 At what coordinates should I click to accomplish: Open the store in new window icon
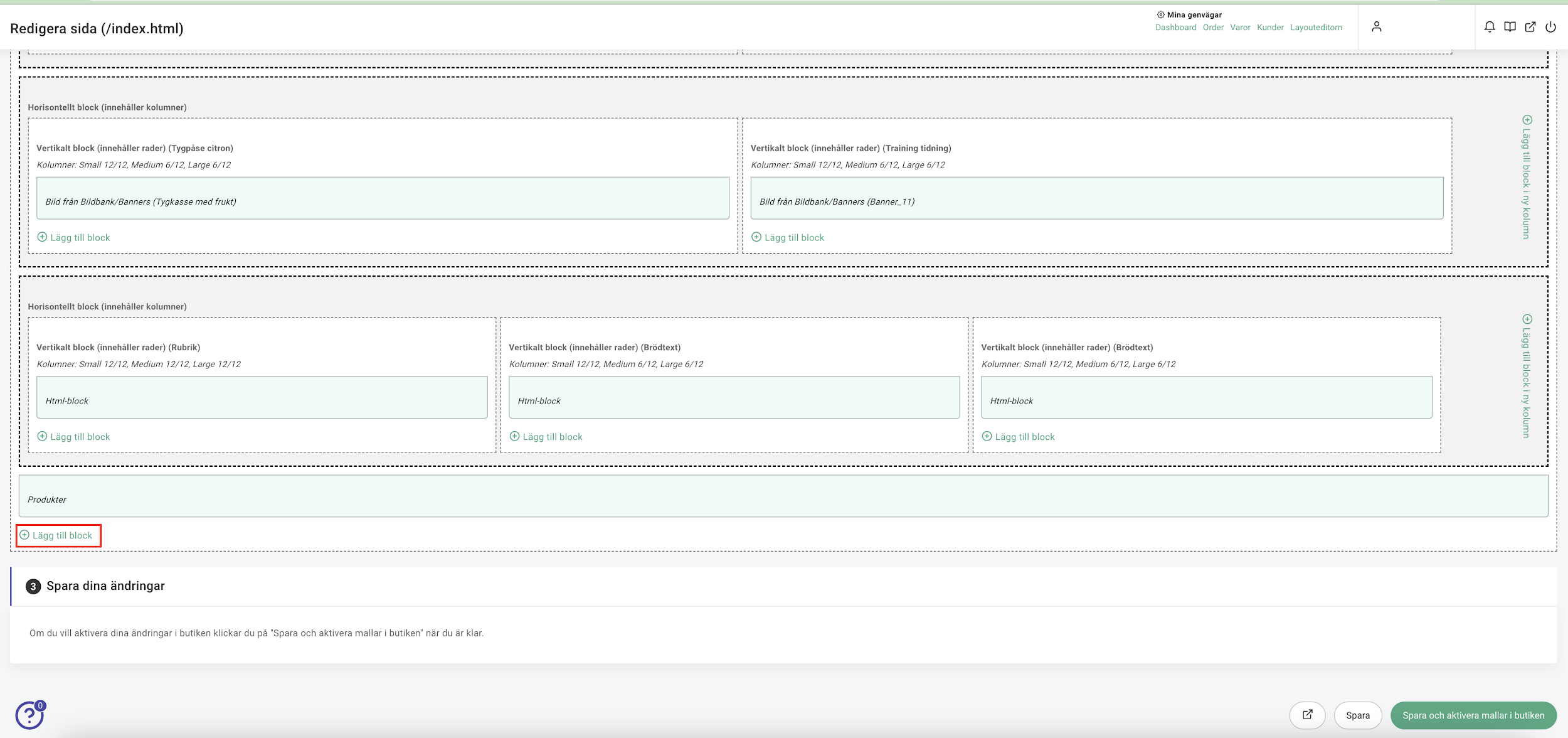[x=1530, y=26]
